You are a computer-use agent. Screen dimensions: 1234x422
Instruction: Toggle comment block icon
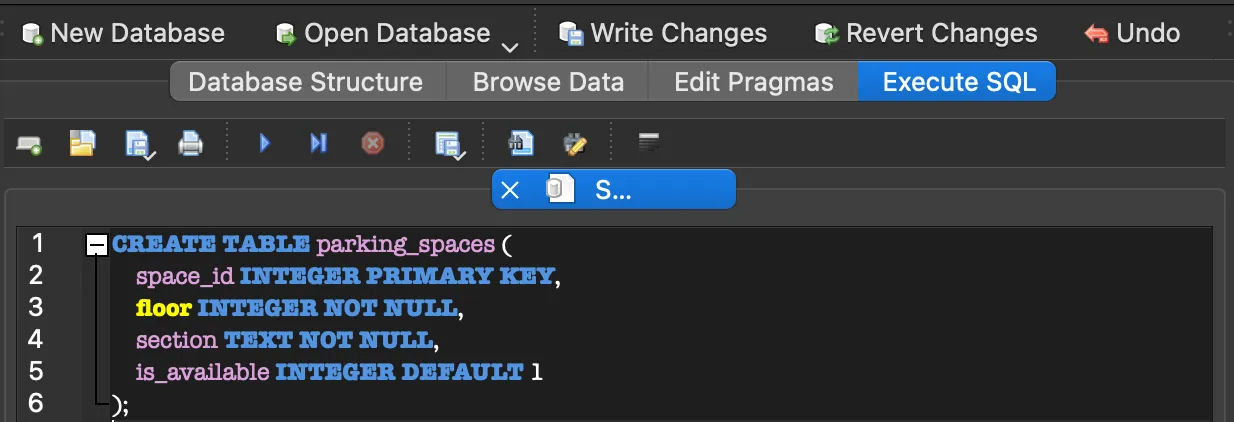click(x=649, y=144)
